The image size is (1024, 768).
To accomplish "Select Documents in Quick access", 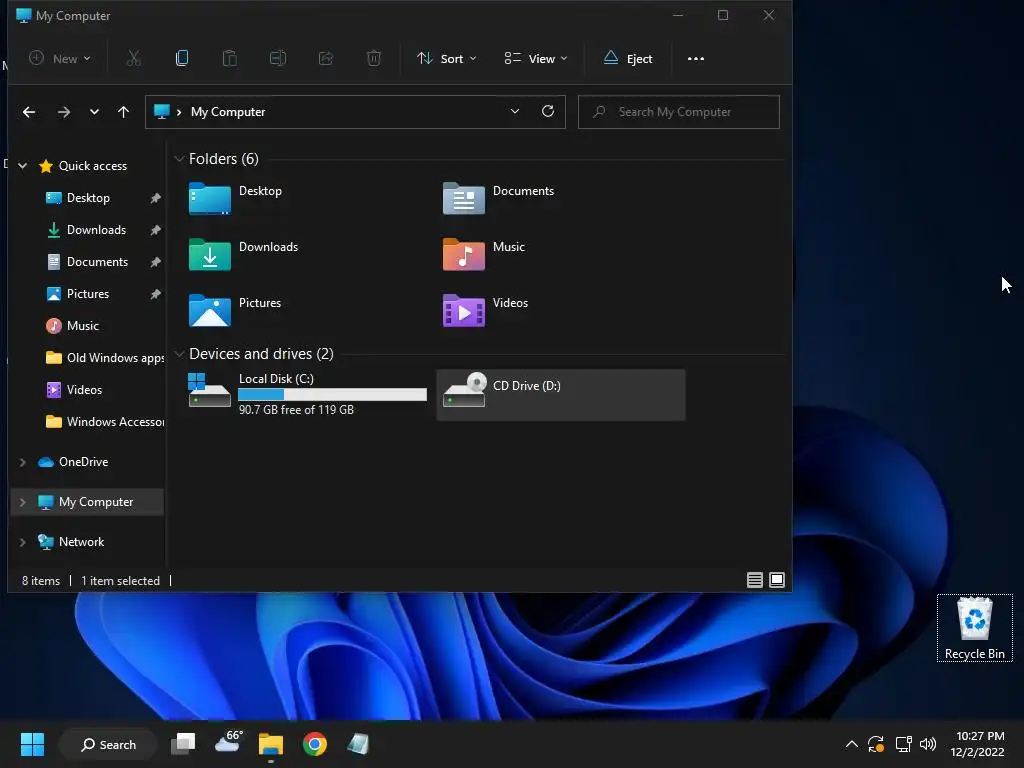I will point(97,262).
